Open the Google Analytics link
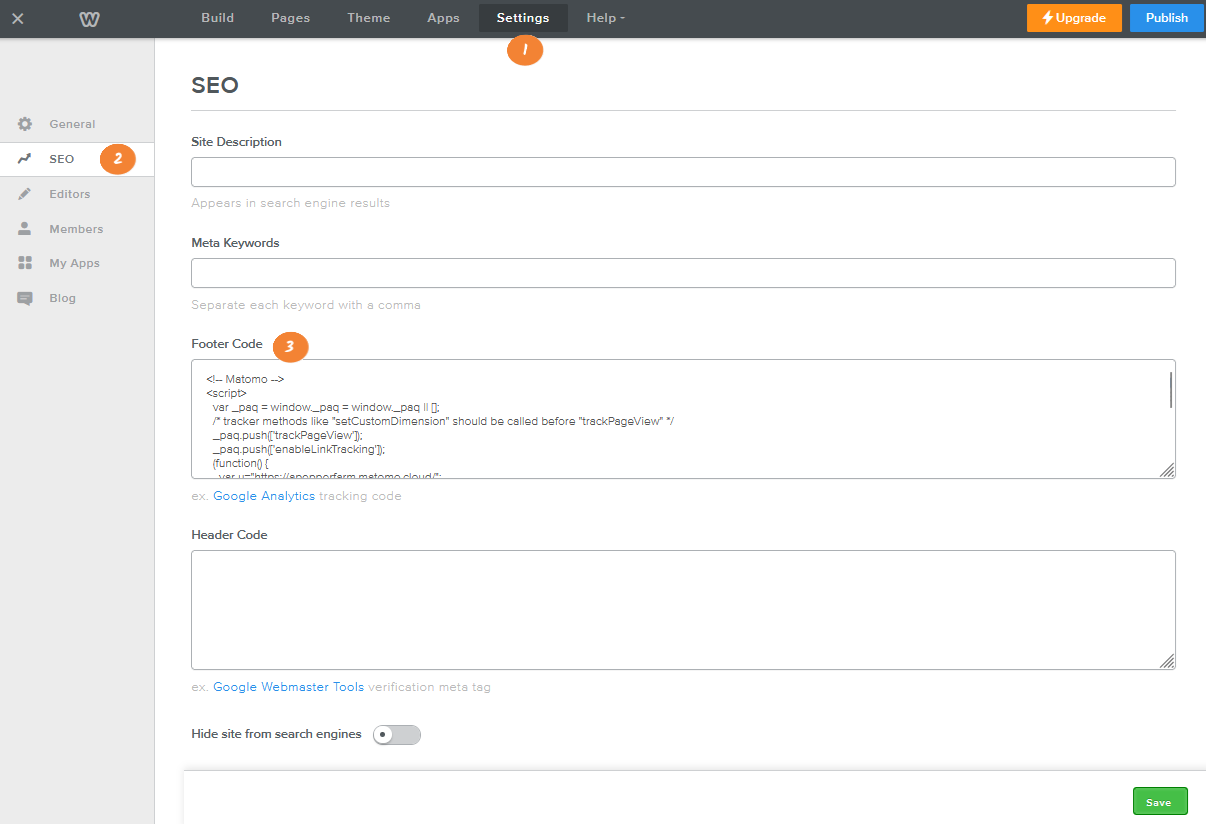Viewport: 1206px width, 824px height. 264,495
